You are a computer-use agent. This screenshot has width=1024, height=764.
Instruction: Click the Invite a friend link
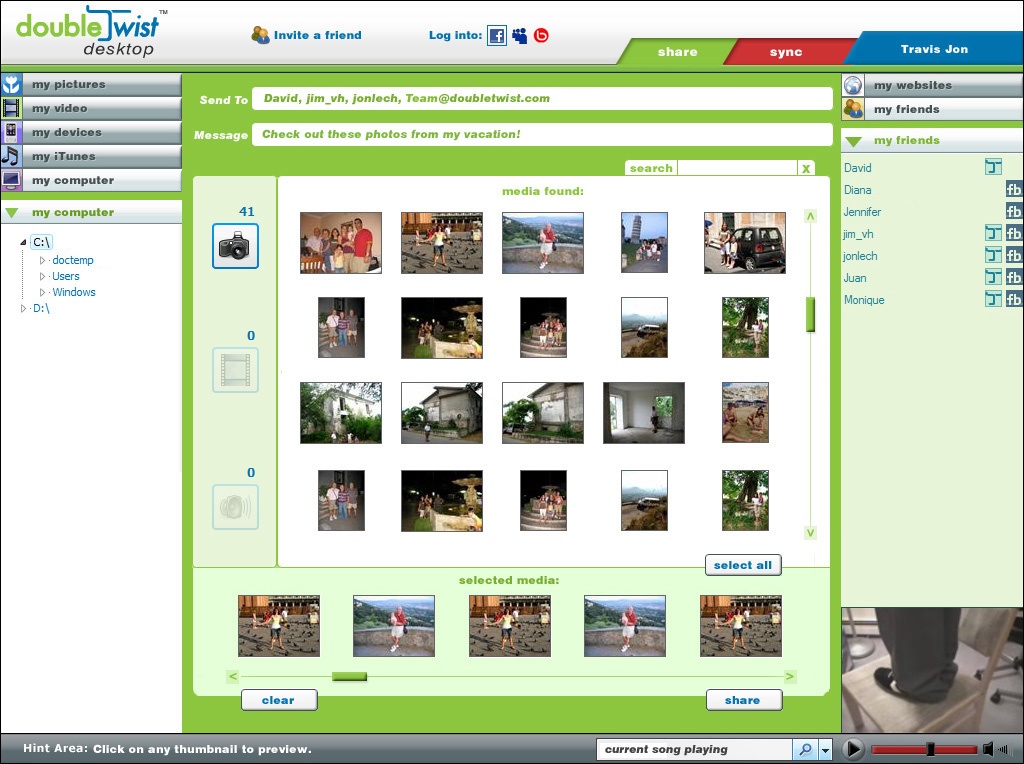317,35
